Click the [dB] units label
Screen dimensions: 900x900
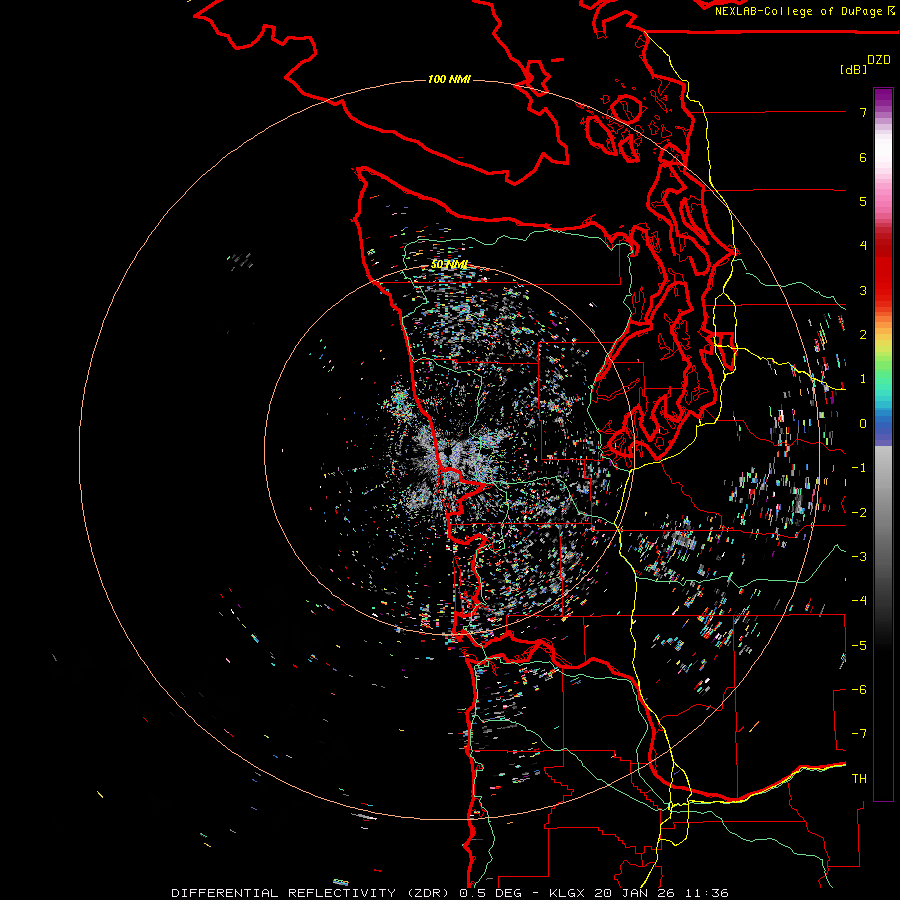(853, 70)
